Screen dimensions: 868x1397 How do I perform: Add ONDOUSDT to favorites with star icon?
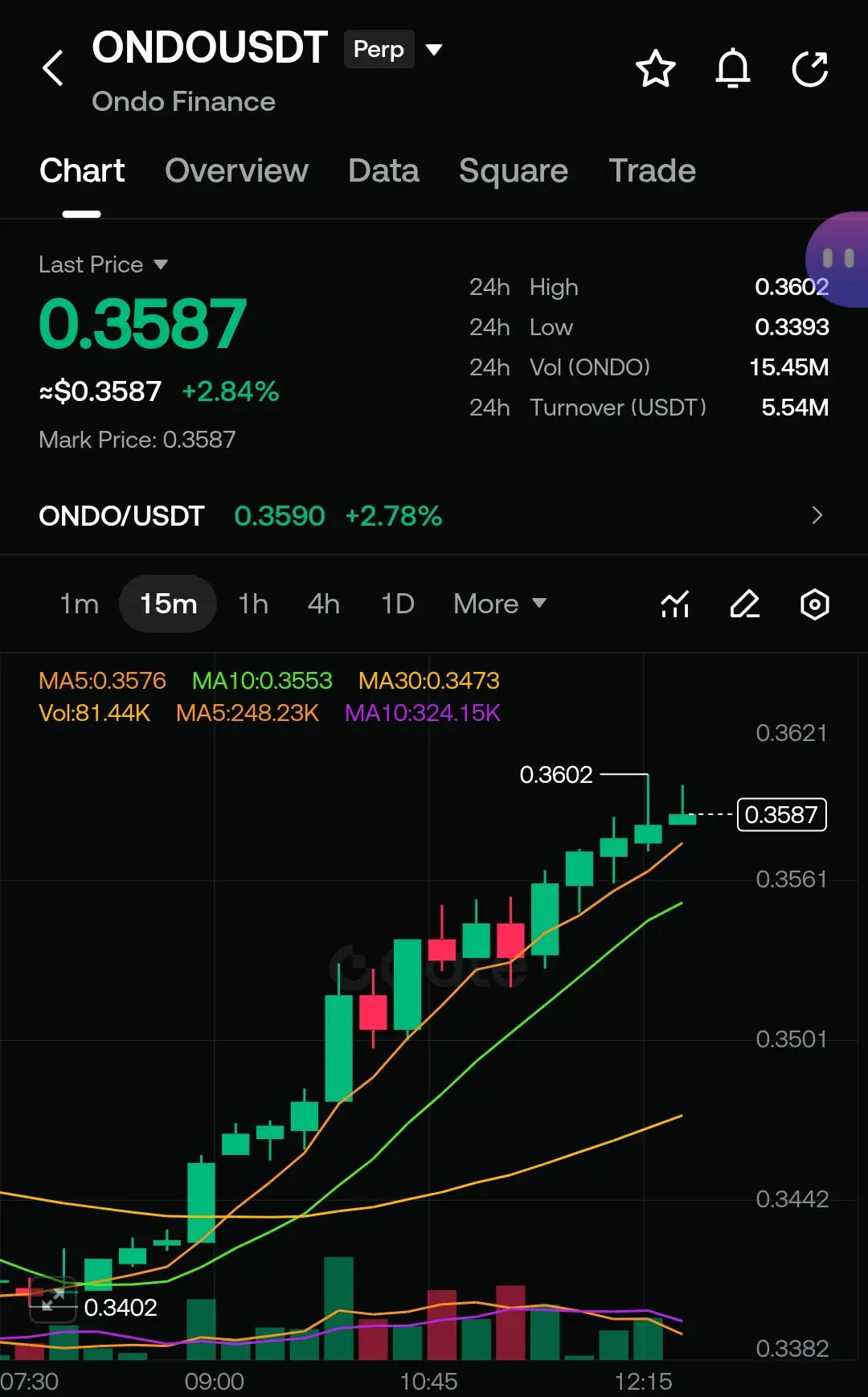pos(656,68)
